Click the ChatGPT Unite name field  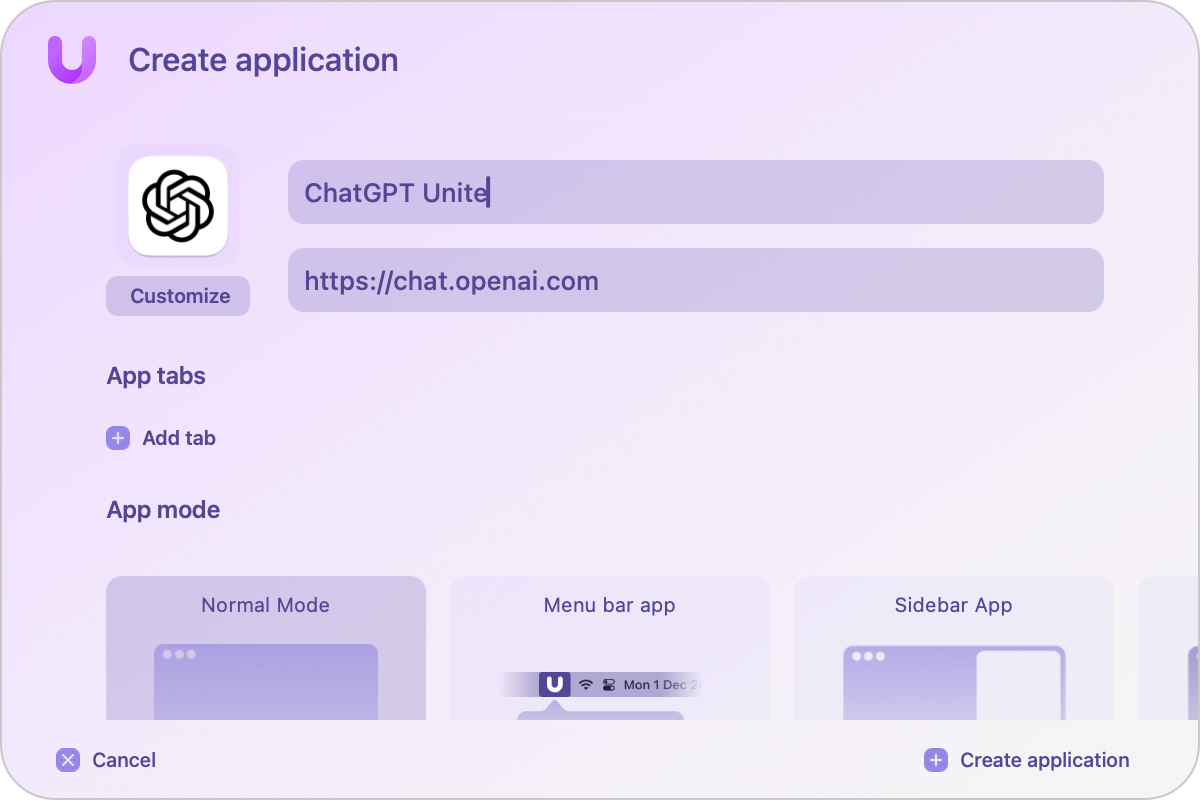696,192
